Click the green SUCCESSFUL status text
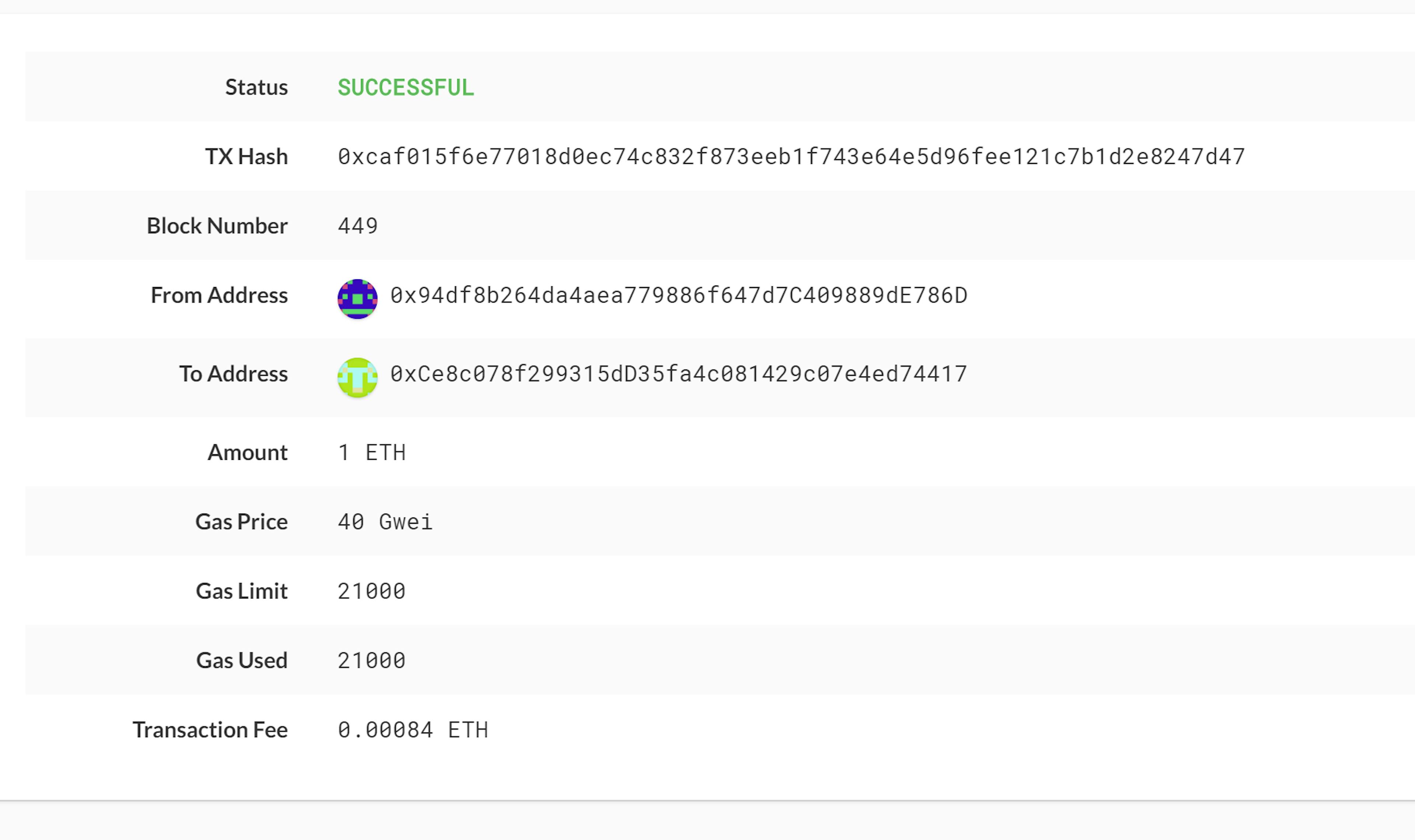Screen dimensions: 1415x840 tap(406, 87)
